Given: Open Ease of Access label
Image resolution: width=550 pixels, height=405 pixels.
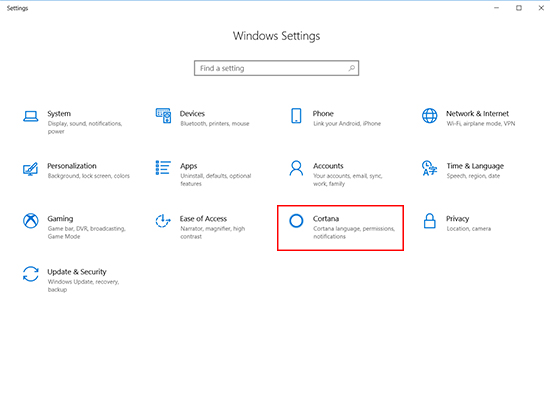Looking at the screenshot, I should [x=203, y=219].
